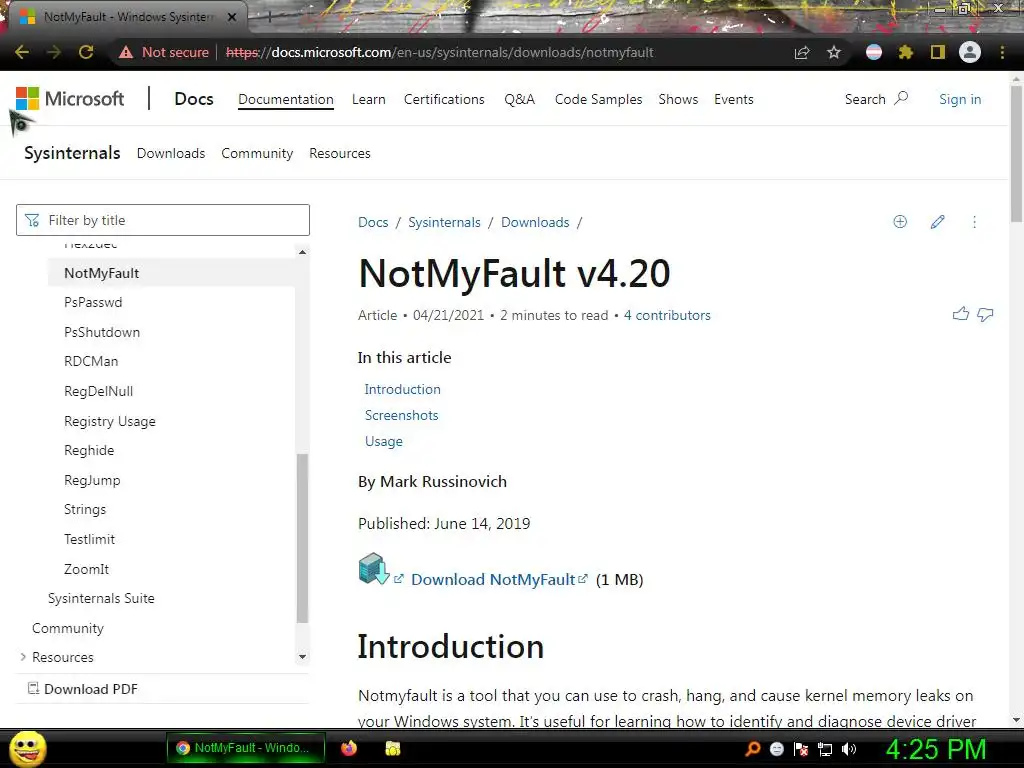Give thumbs down feedback on article
The image size is (1024, 768).
tap(985, 314)
